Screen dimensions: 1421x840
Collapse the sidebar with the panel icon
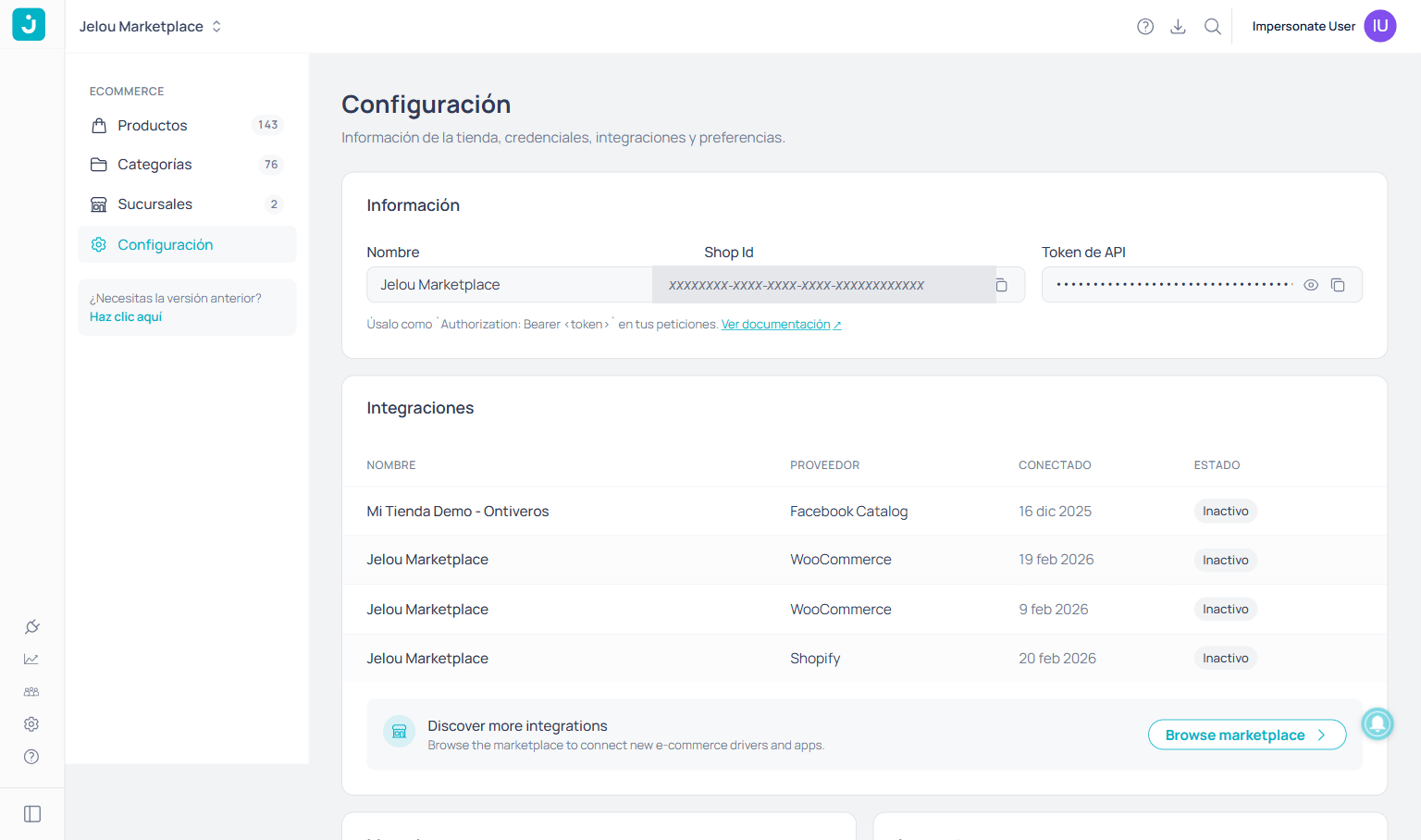pos(32,814)
